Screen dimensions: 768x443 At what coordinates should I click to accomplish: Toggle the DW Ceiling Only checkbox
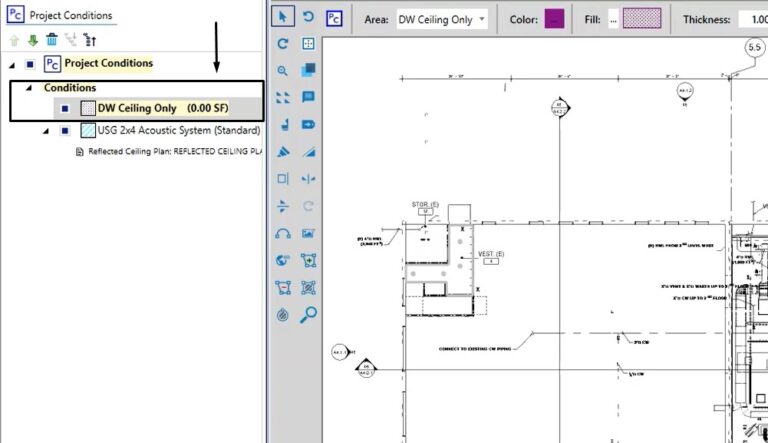pyautogui.click(x=65, y=108)
